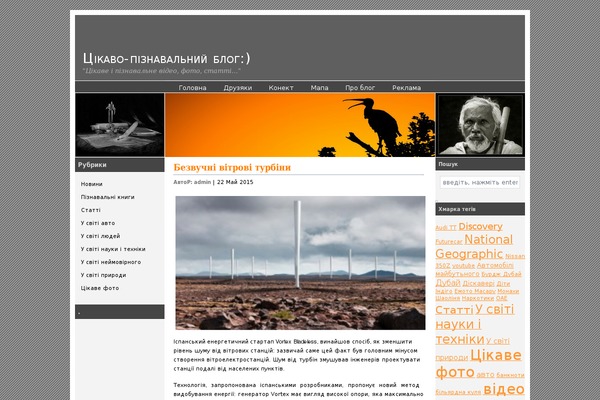Click the wind turbines post image
This screenshot has width=600, height=400.
(300, 263)
